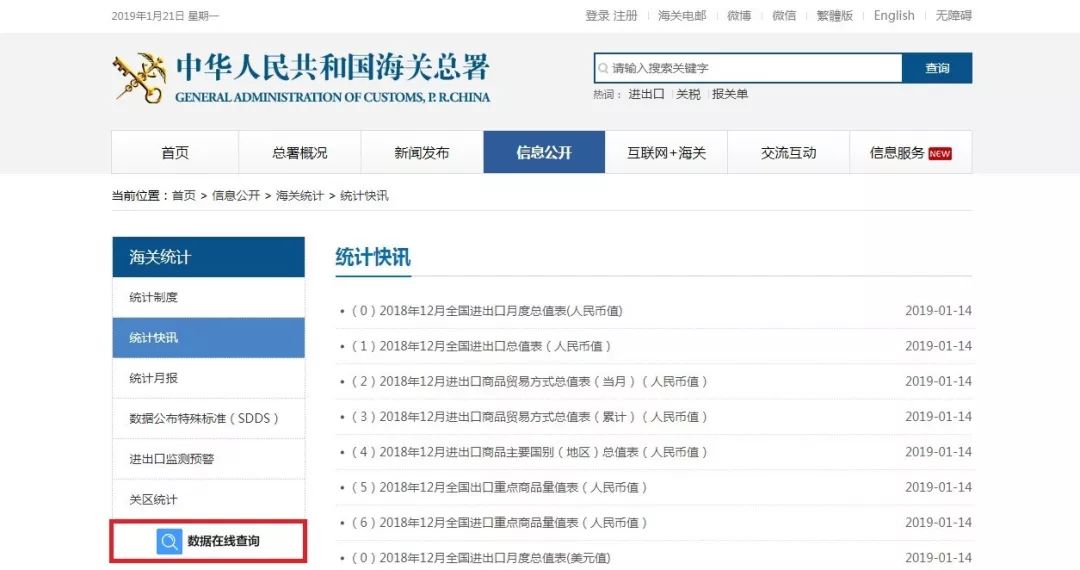
Task: Open the 海关电邮 link
Action: (682, 15)
